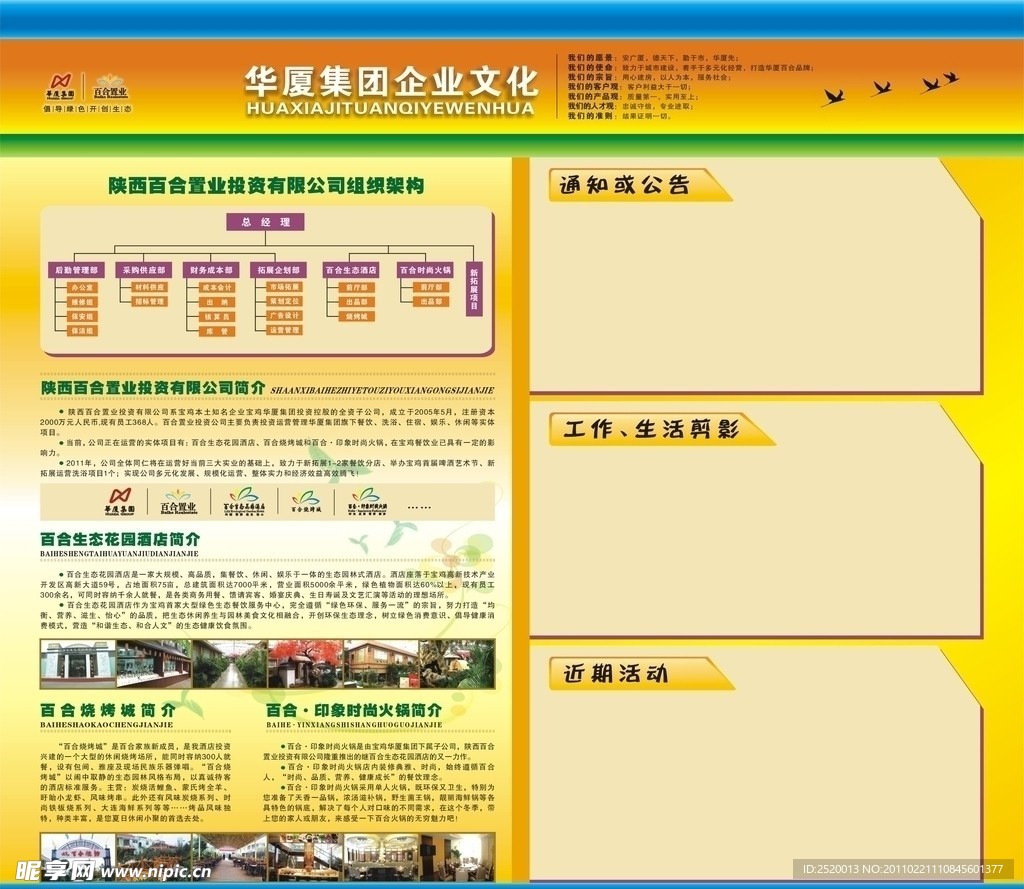Click the 百合生态花园酒店简介 heading
This screenshot has height=889, width=1024.
point(120,540)
